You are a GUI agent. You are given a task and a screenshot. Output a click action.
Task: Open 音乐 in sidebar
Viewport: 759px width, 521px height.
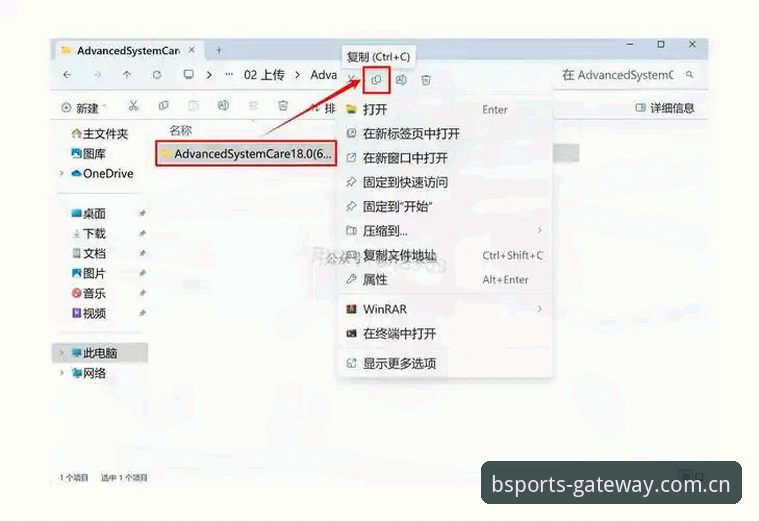[x=89, y=293]
